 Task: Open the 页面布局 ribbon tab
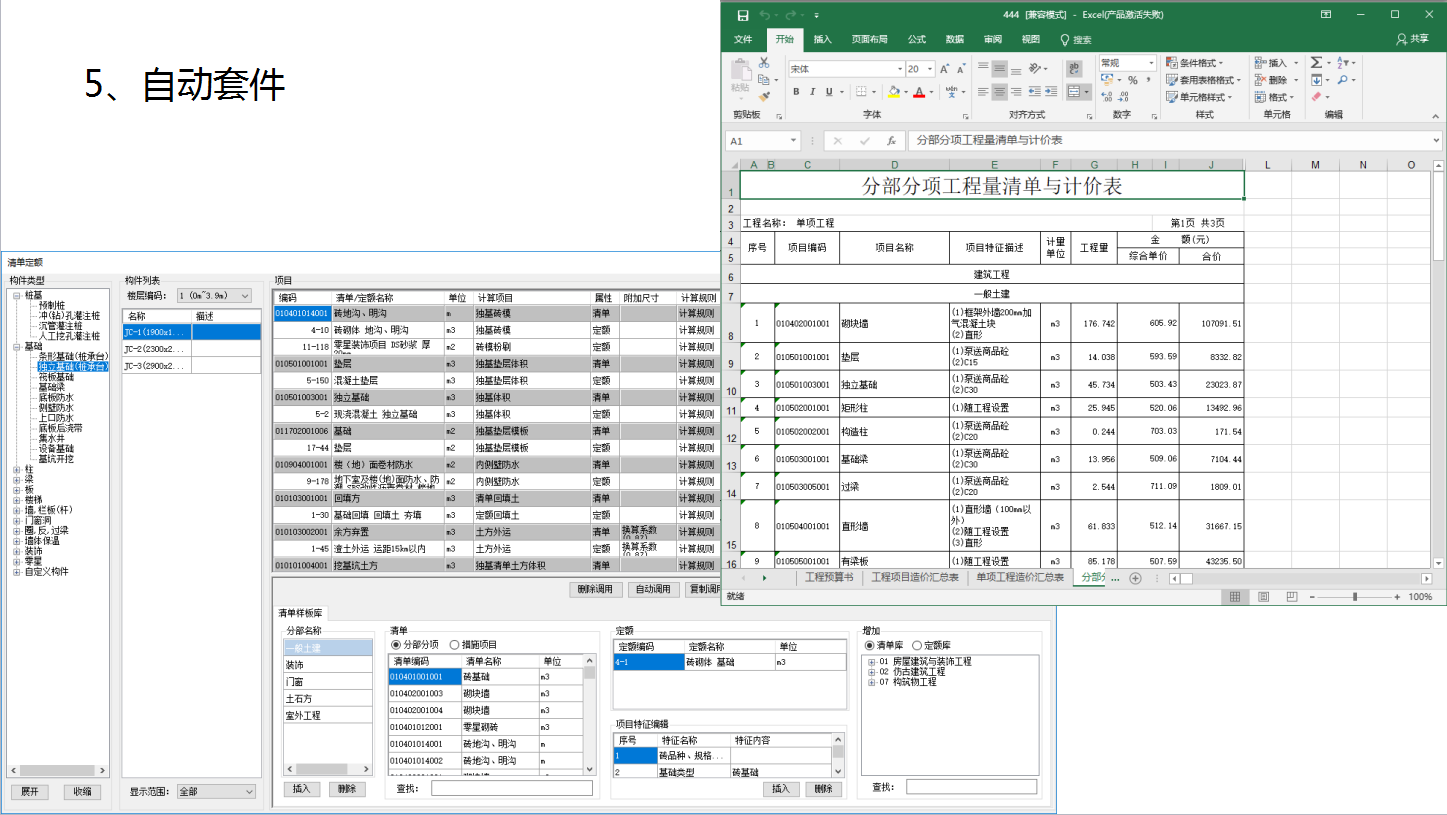click(x=869, y=39)
